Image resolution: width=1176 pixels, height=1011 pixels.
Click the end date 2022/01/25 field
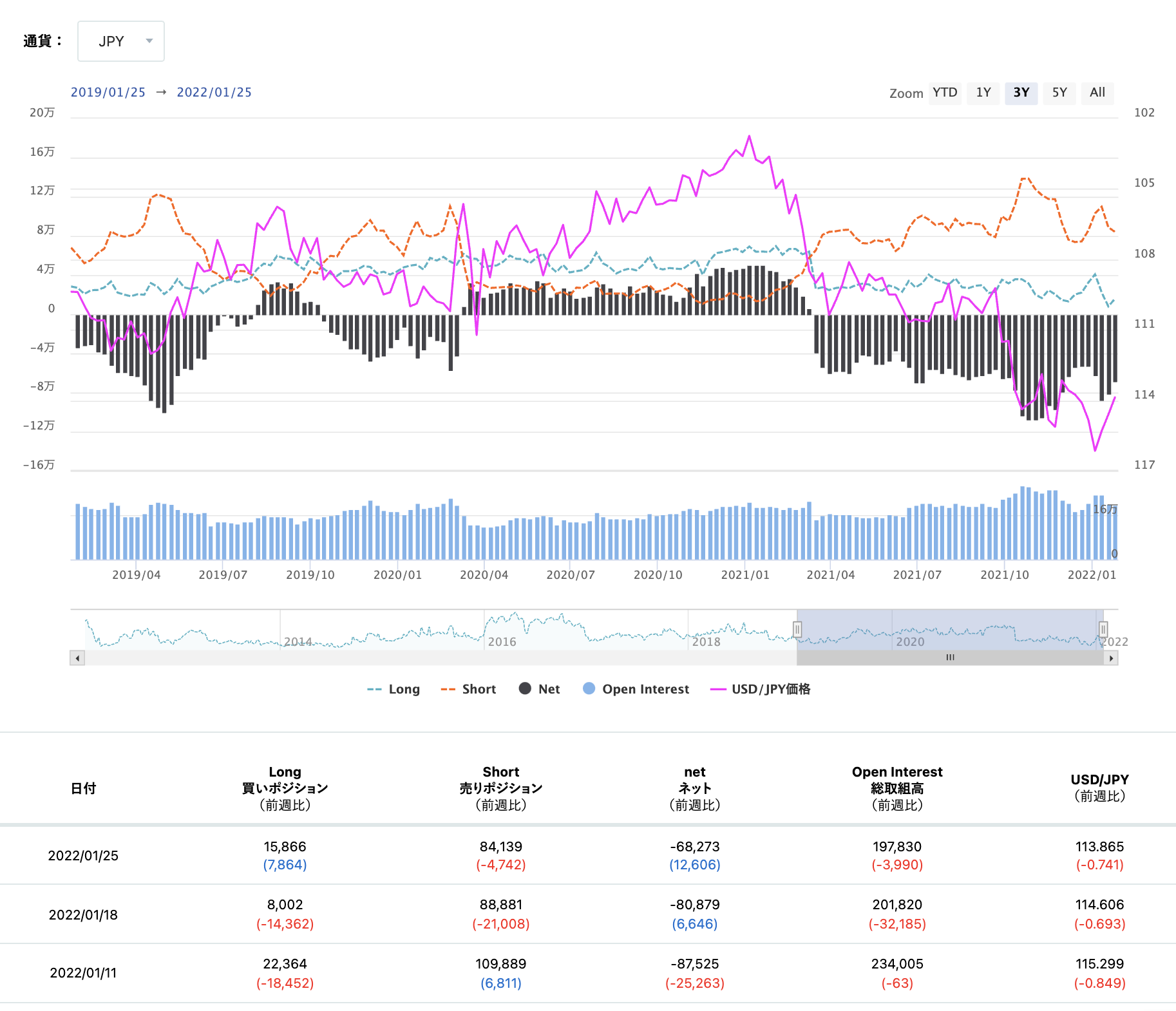(214, 92)
